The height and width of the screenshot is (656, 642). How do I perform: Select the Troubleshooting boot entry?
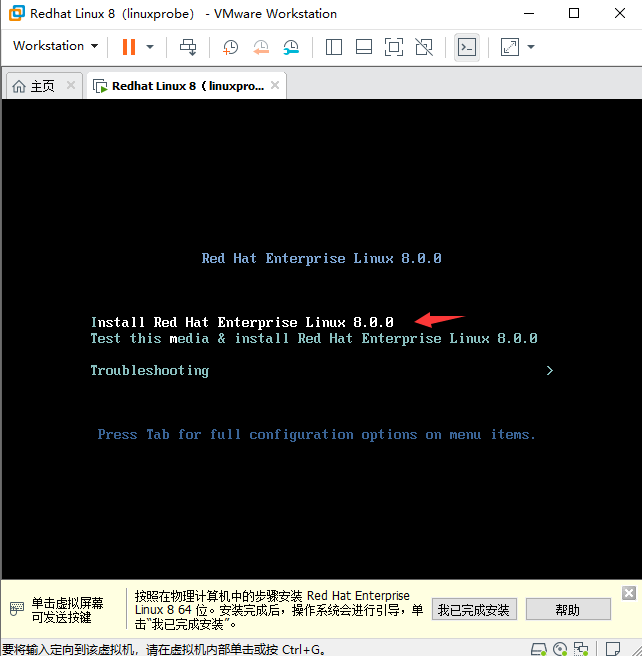pyautogui.click(x=150, y=371)
